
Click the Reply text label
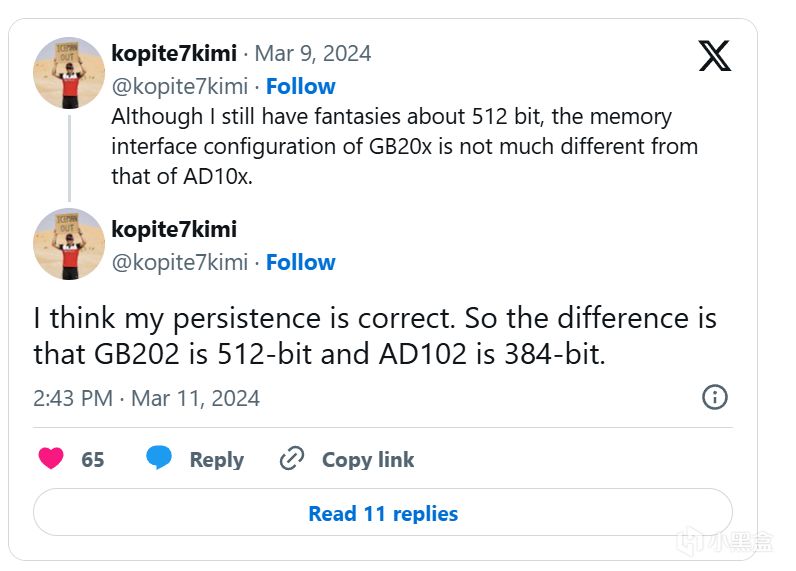pyautogui.click(x=216, y=459)
